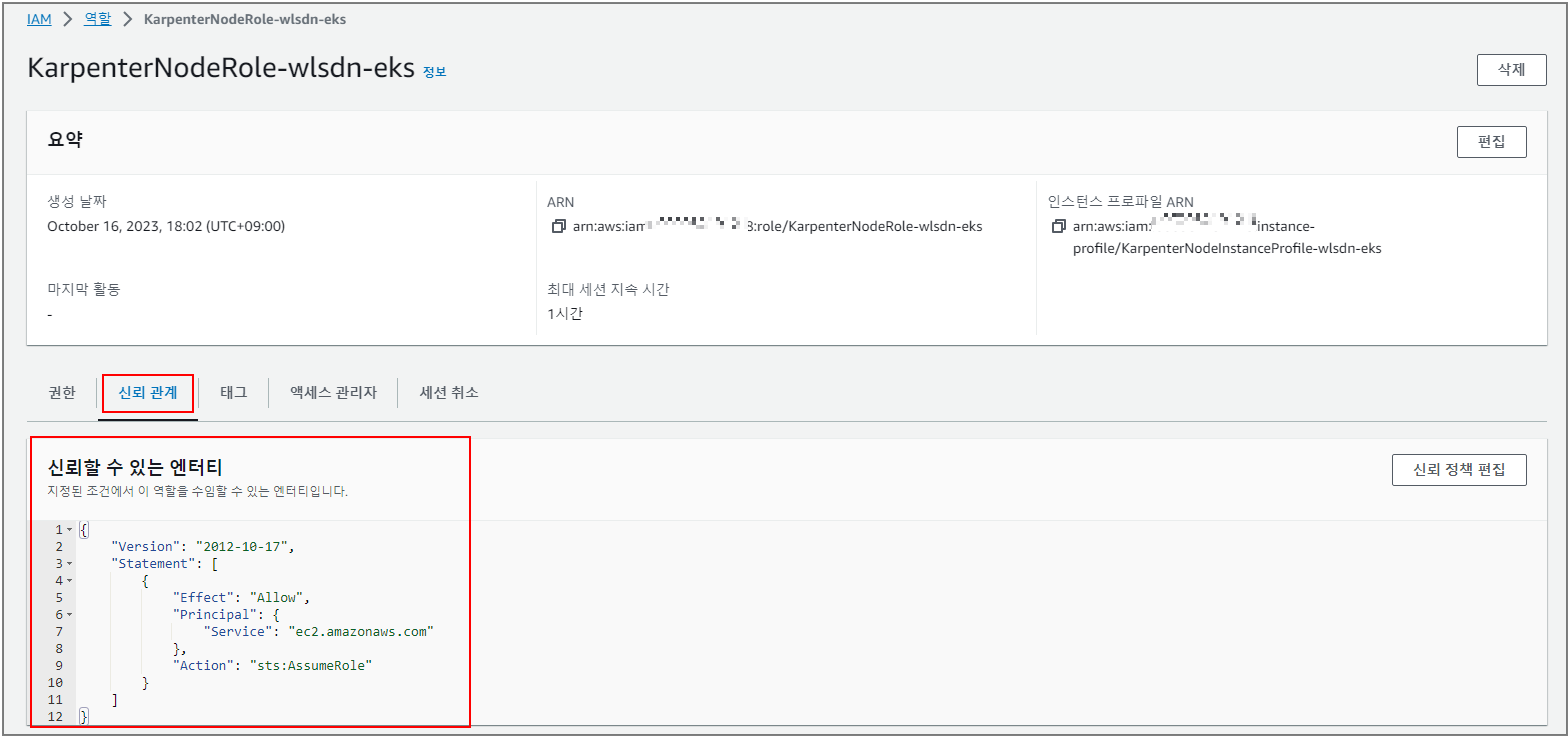1568x737 pixels.
Task: Click the "Effect": "Allow" line in the policy
Action: (x=242, y=598)
